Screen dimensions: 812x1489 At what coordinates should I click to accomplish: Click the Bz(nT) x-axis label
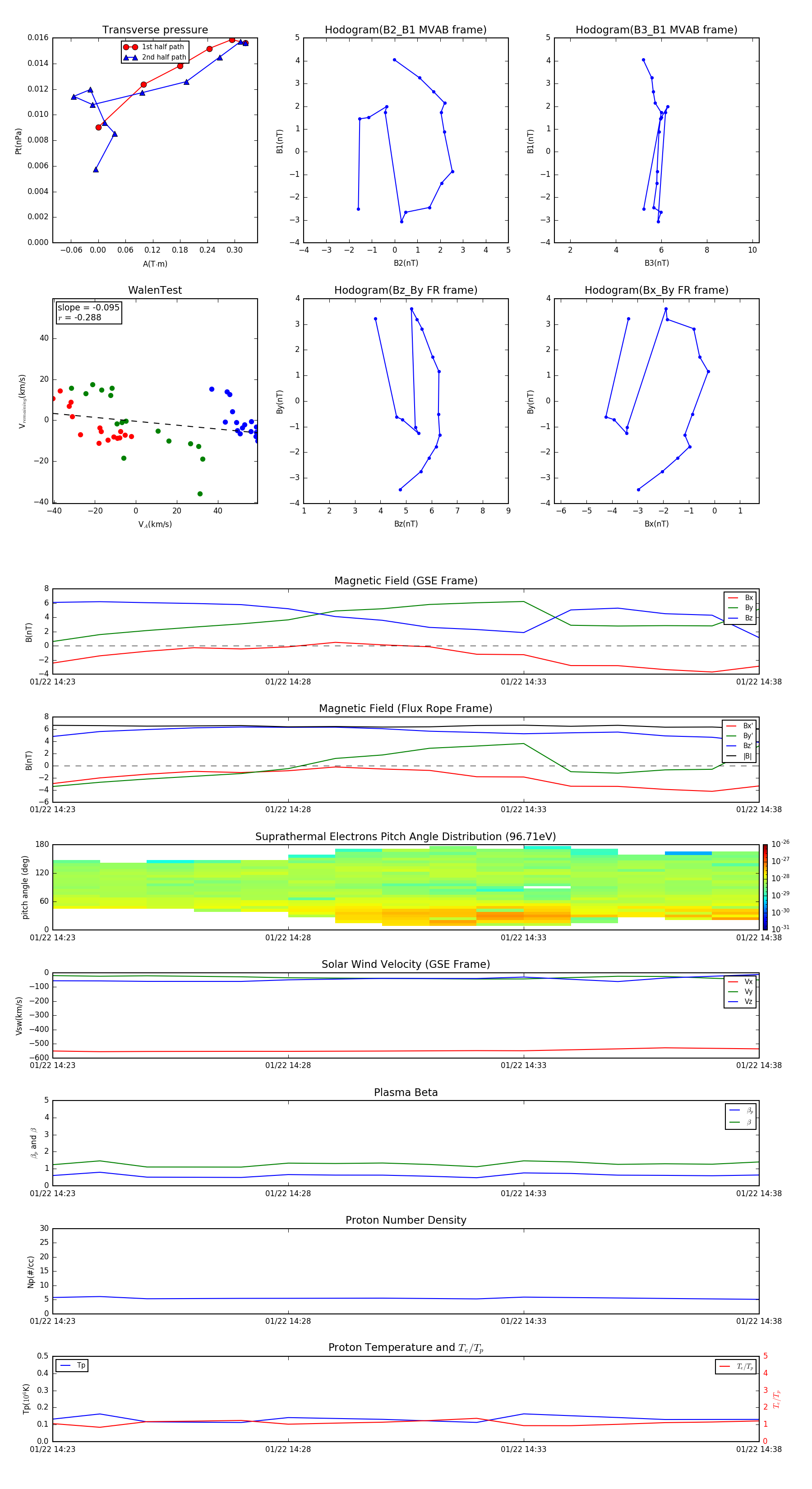pyautogui.click(x=406, y=524)
